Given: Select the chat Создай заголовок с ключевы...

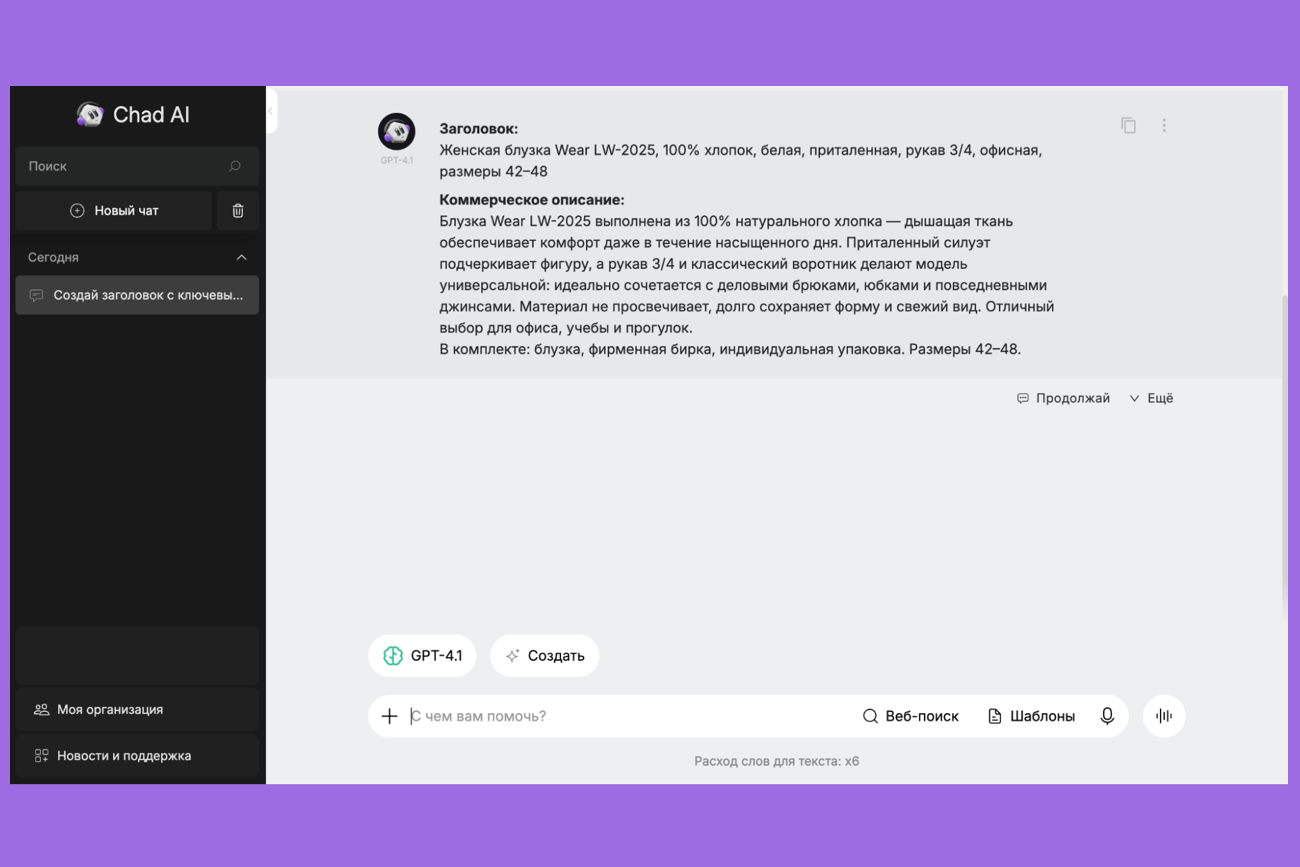Looking at the screenshot, I should [137, 295].
